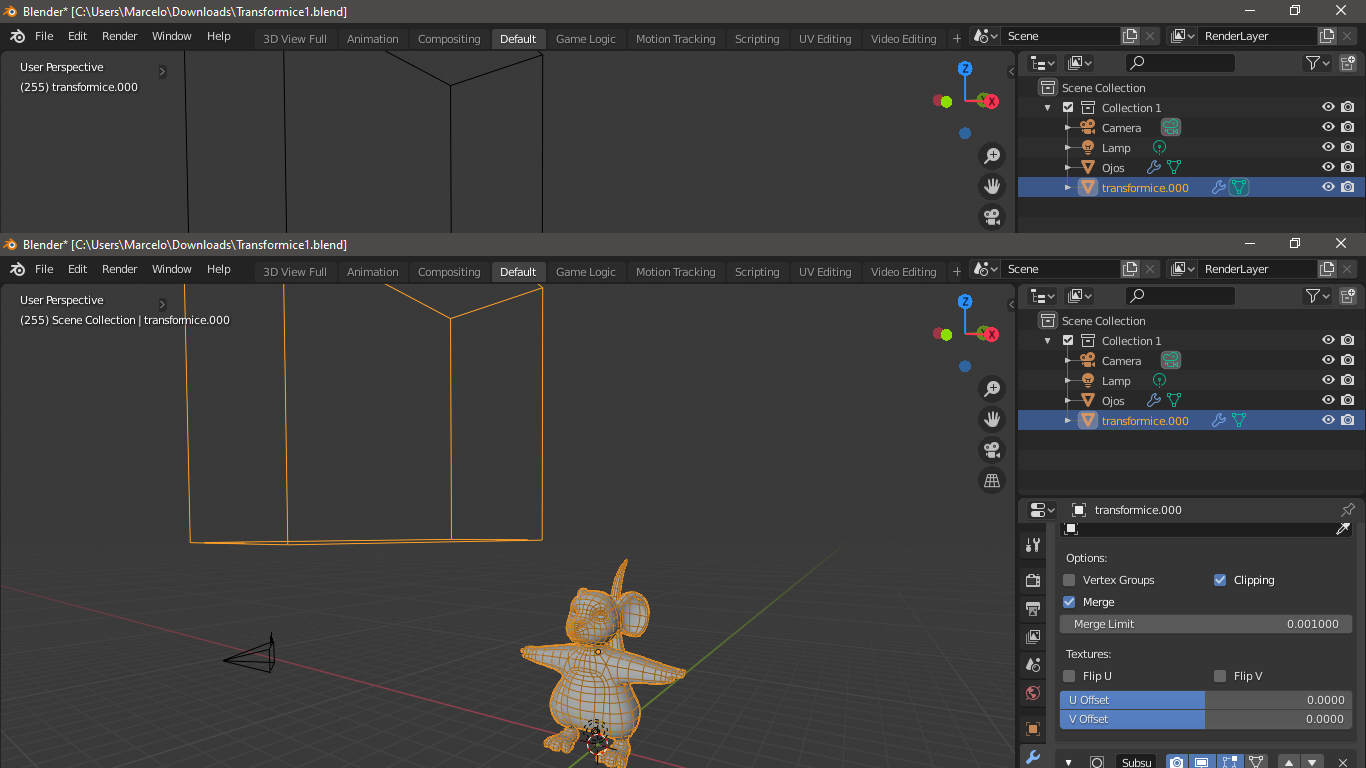
Task: Click New Collection icon in front window outliner
Action: [1348, 296]
